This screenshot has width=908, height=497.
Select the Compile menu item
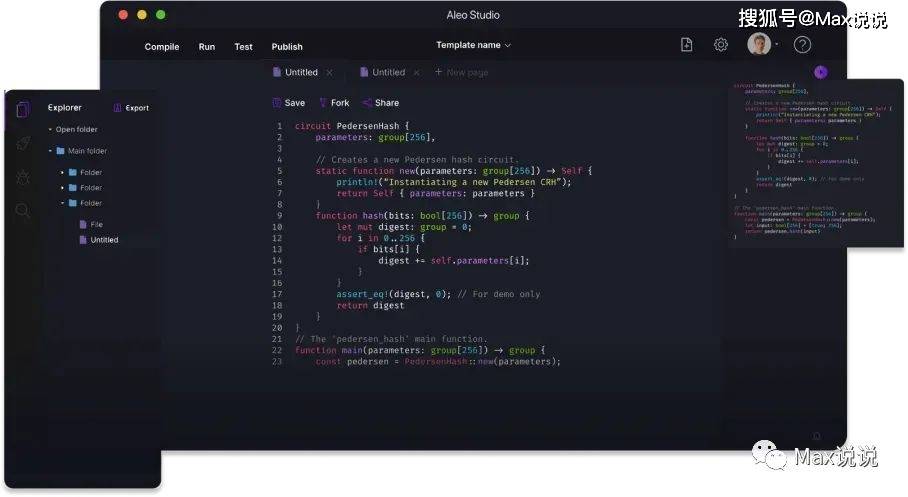pos(162,47)
